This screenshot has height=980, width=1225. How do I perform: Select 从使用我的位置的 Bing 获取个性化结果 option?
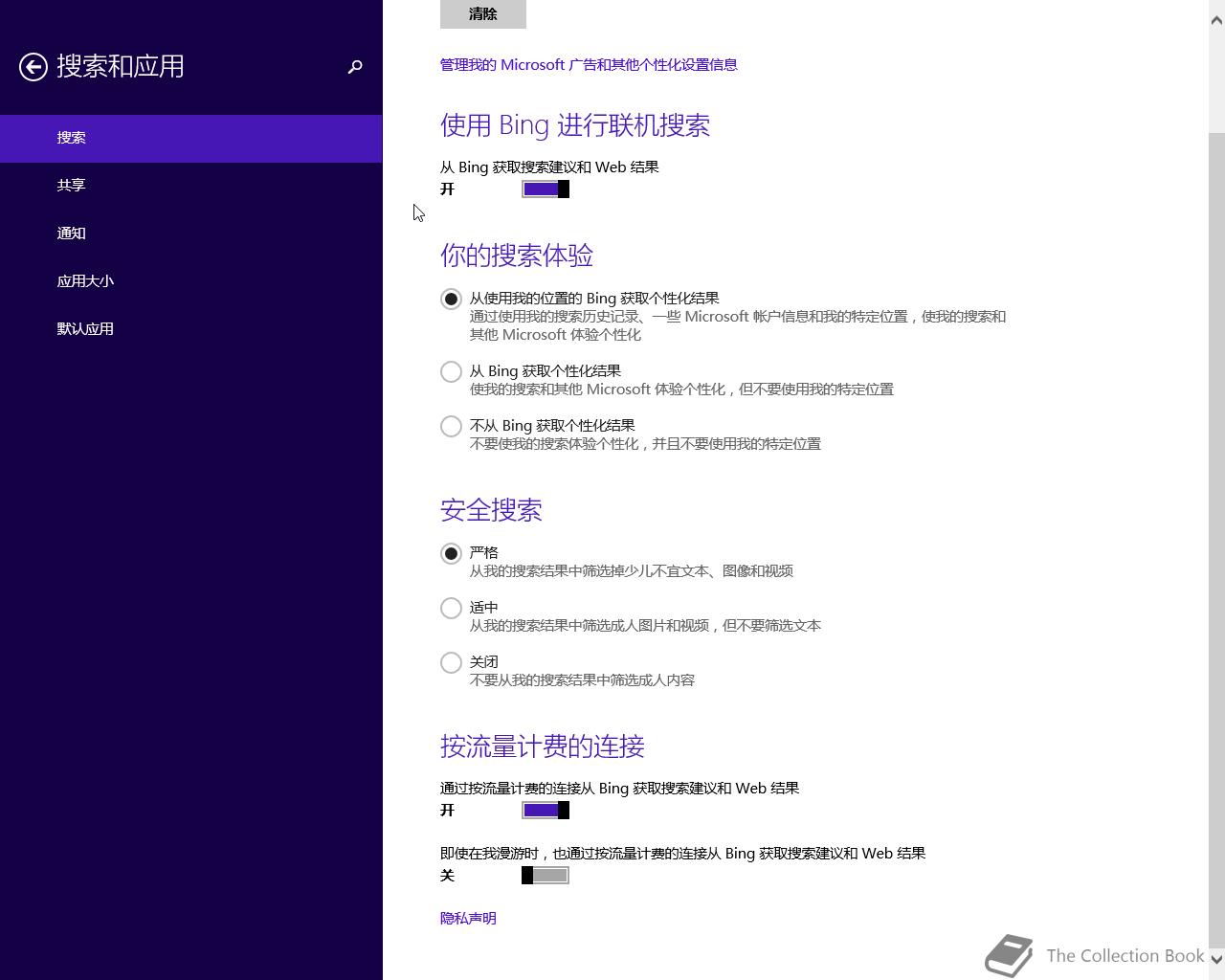451,299
